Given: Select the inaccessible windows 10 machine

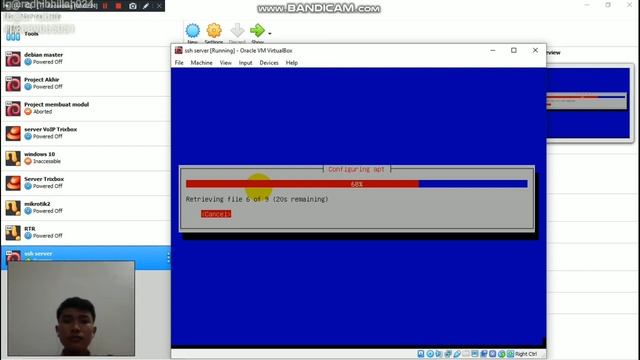Looking at the screenshot, I should tap(86, 158).
